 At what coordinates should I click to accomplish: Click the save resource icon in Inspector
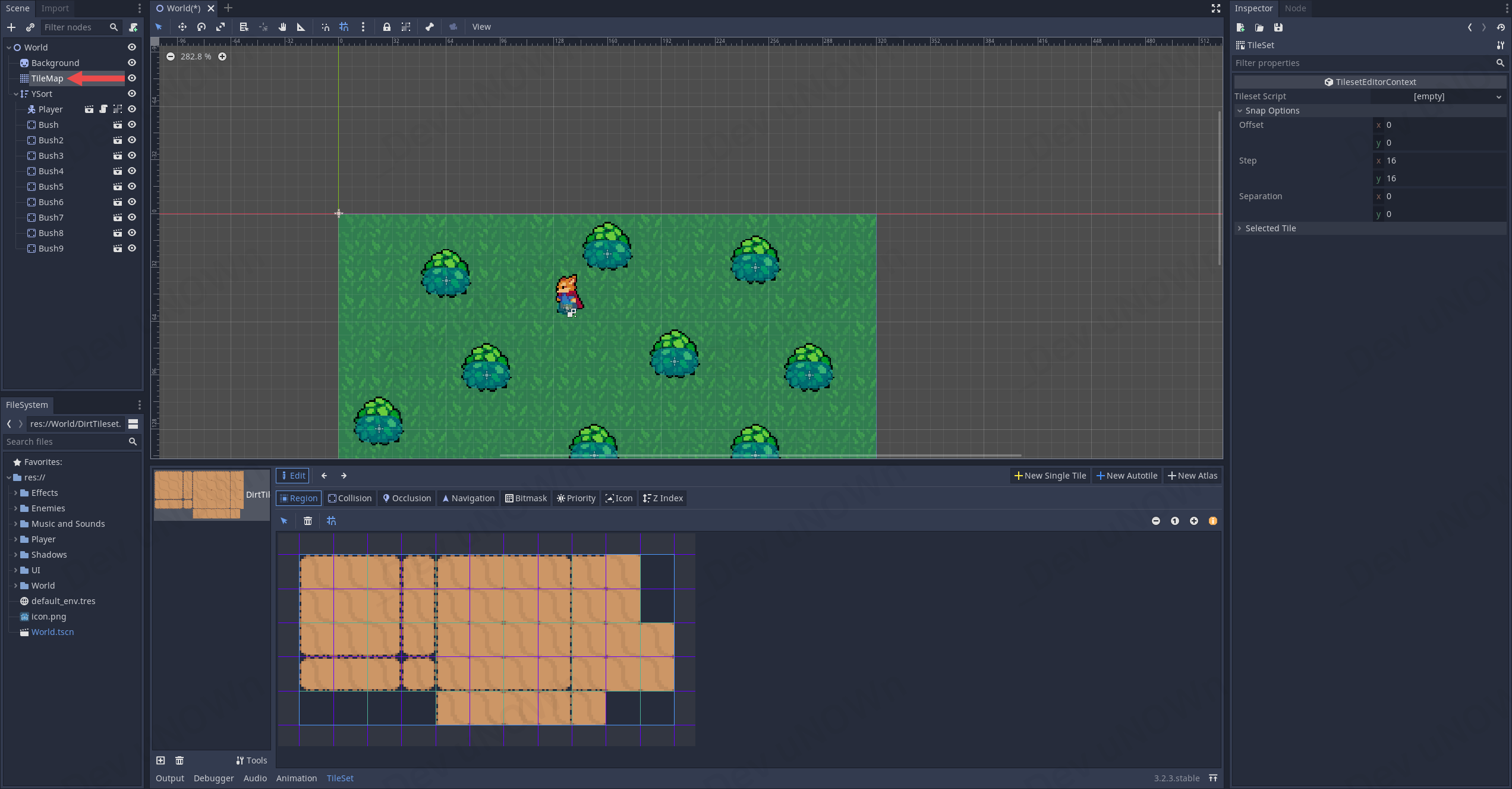pos(1278,27)
